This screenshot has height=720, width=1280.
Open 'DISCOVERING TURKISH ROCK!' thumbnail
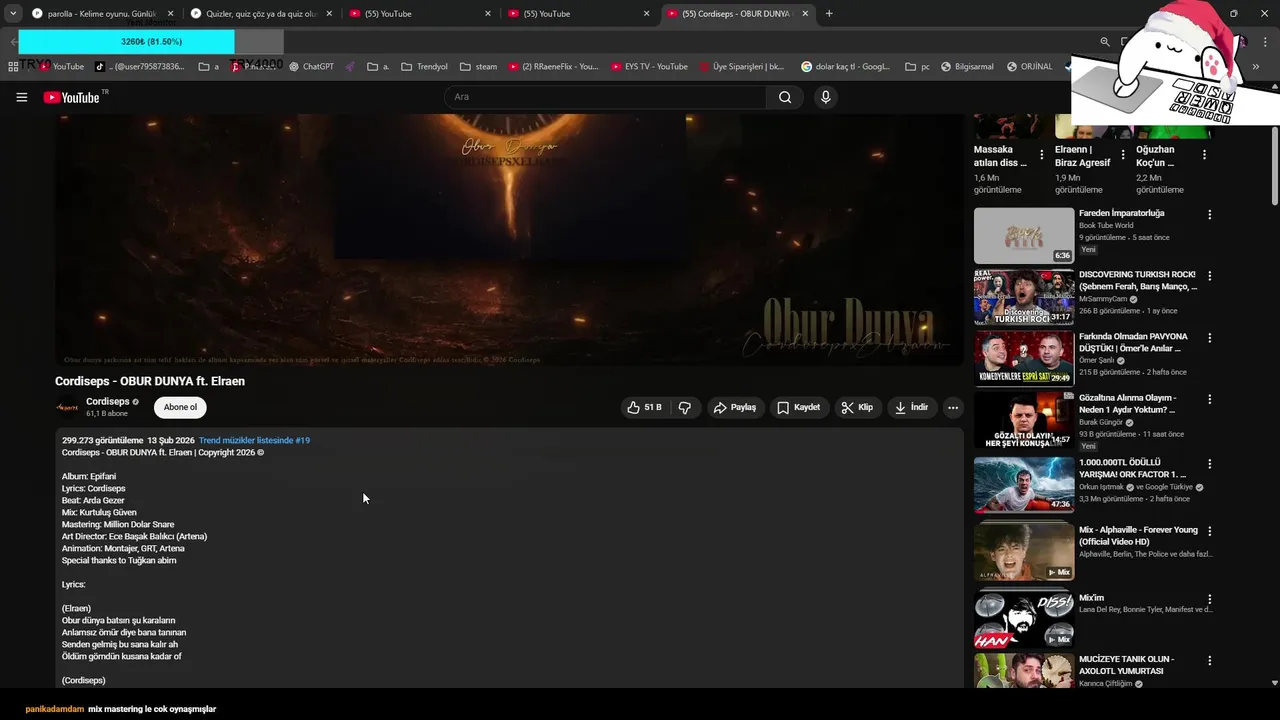[1024, 297]
